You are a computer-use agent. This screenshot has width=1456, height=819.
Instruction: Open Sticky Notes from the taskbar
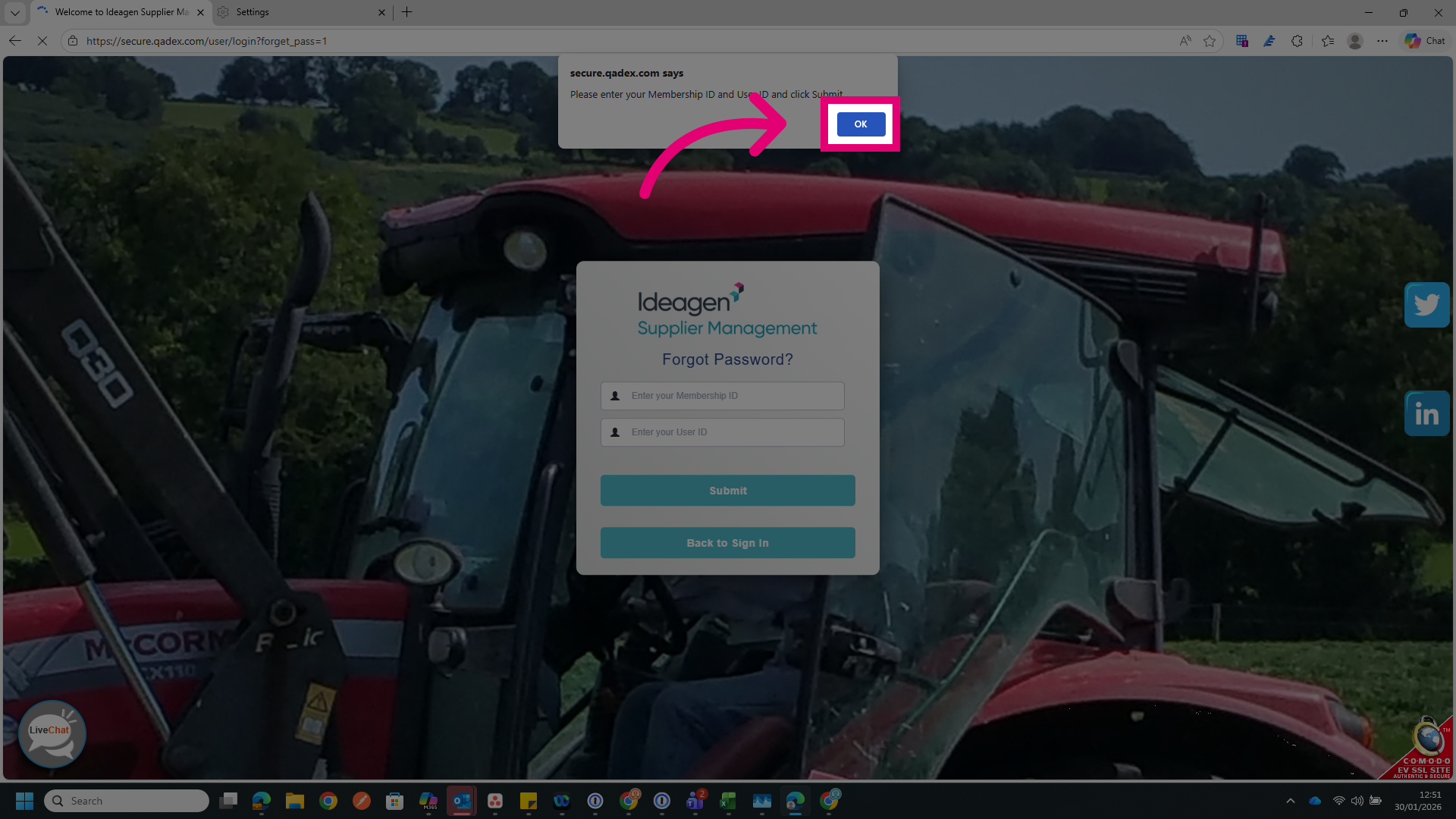529,801
